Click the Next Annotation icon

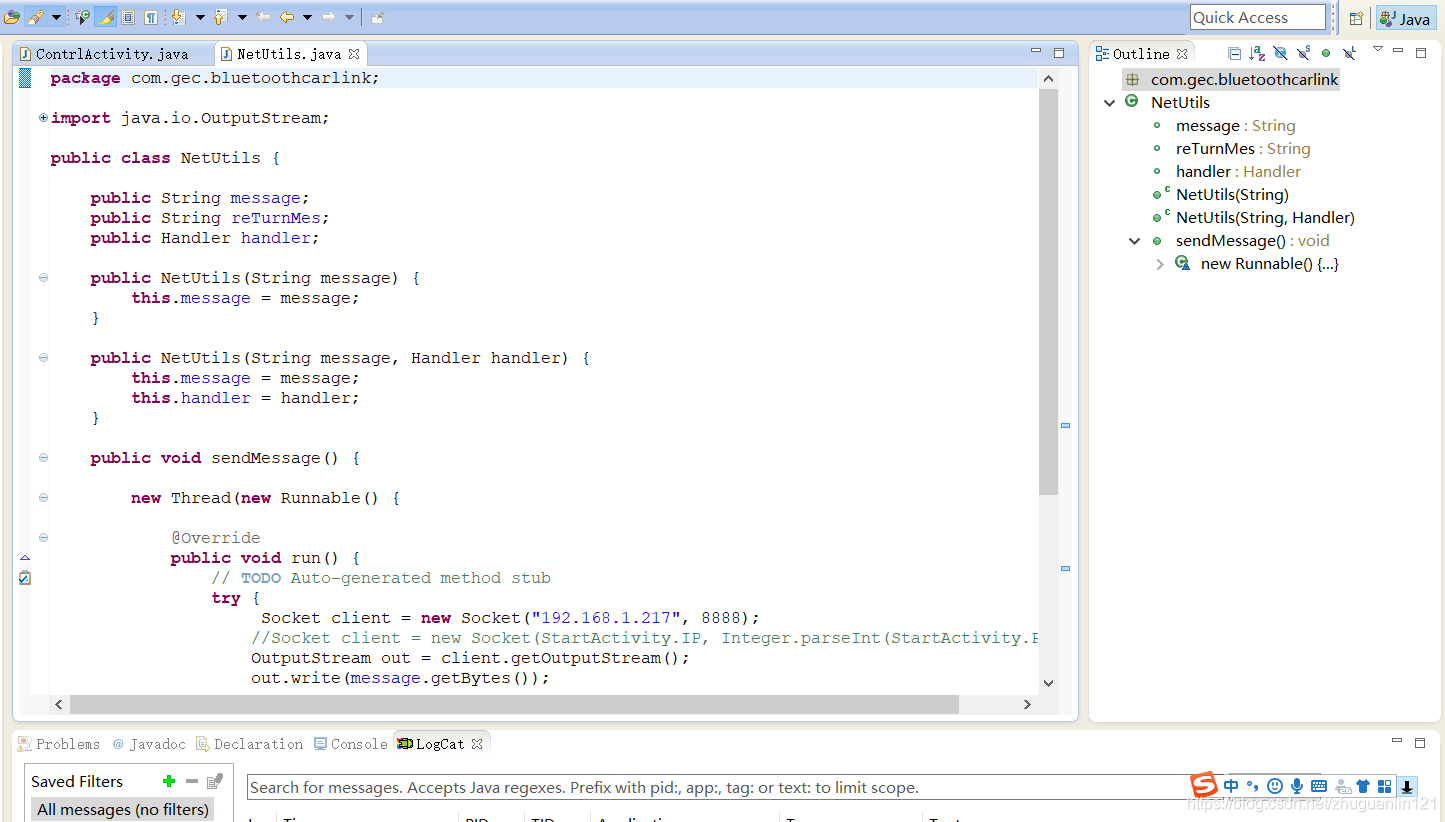click(x=178, y=17)
